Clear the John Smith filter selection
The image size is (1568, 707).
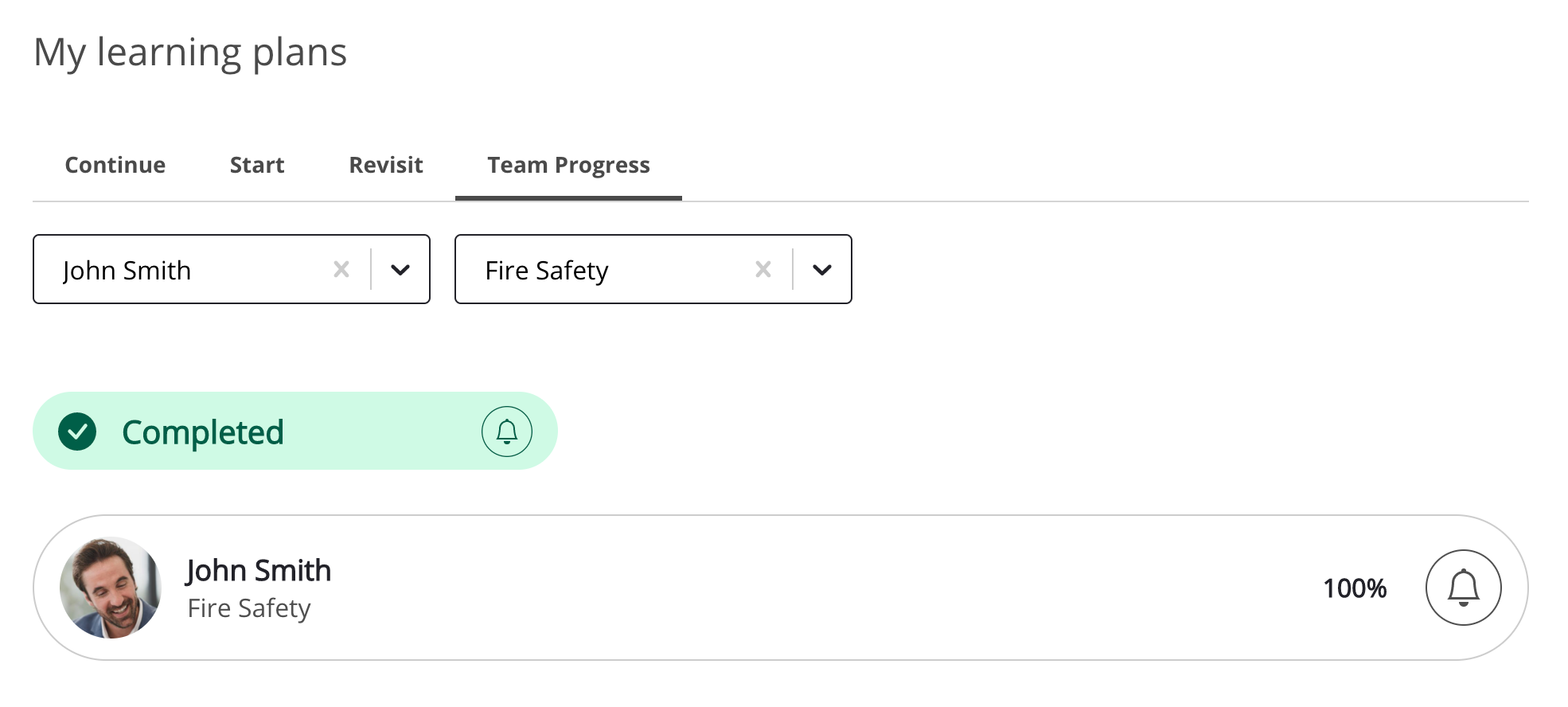pyautogui.click(x=341, y=270)
